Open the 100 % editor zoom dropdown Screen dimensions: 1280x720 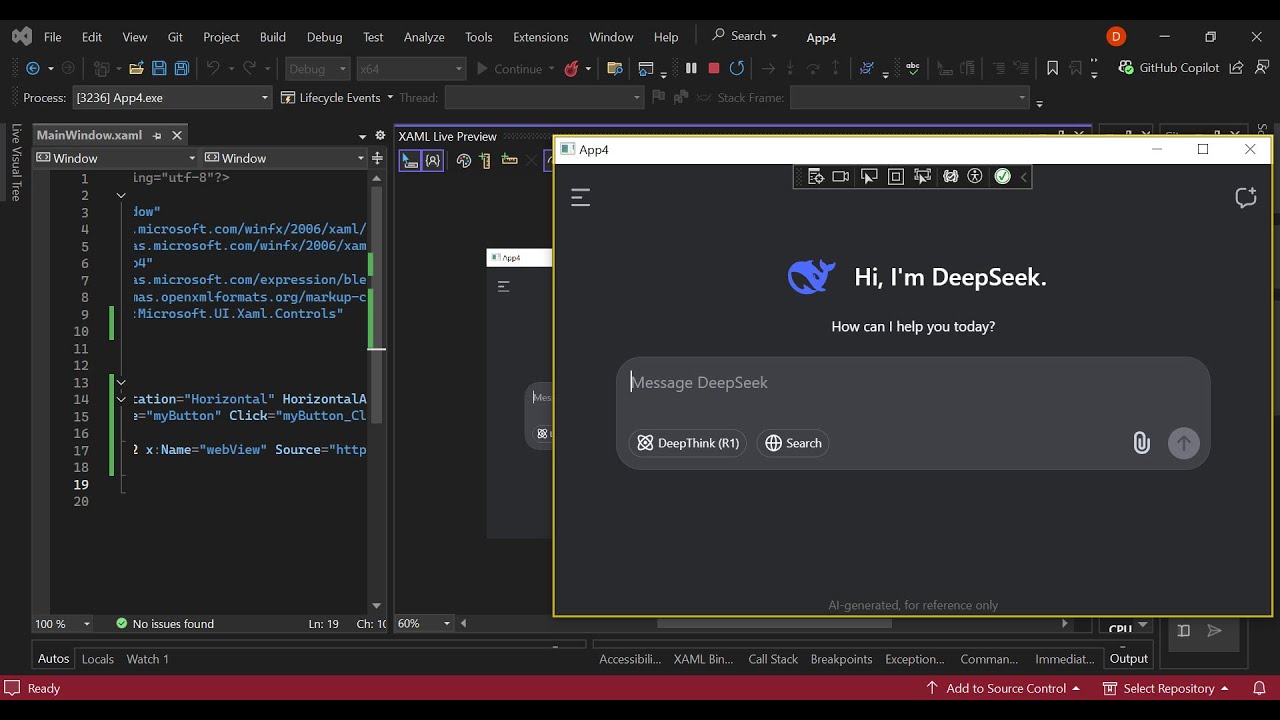pos(63,624)
